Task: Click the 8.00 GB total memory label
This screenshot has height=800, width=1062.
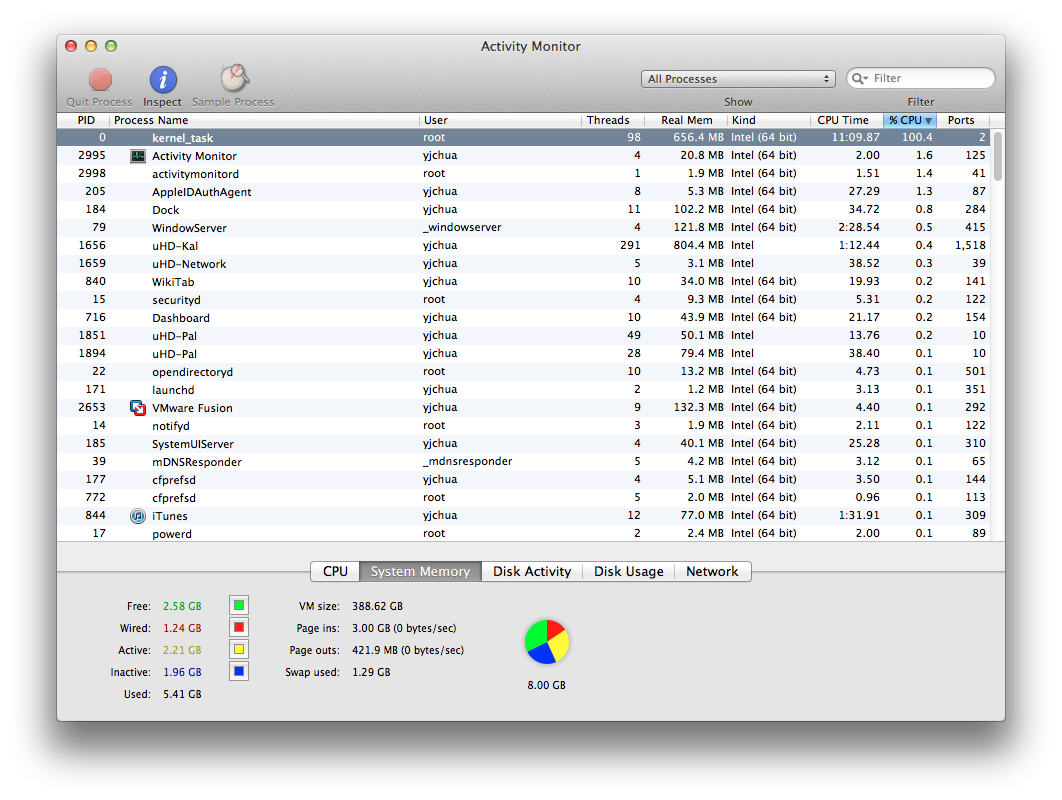Action: pyautogui.click(x=547, y=686)
